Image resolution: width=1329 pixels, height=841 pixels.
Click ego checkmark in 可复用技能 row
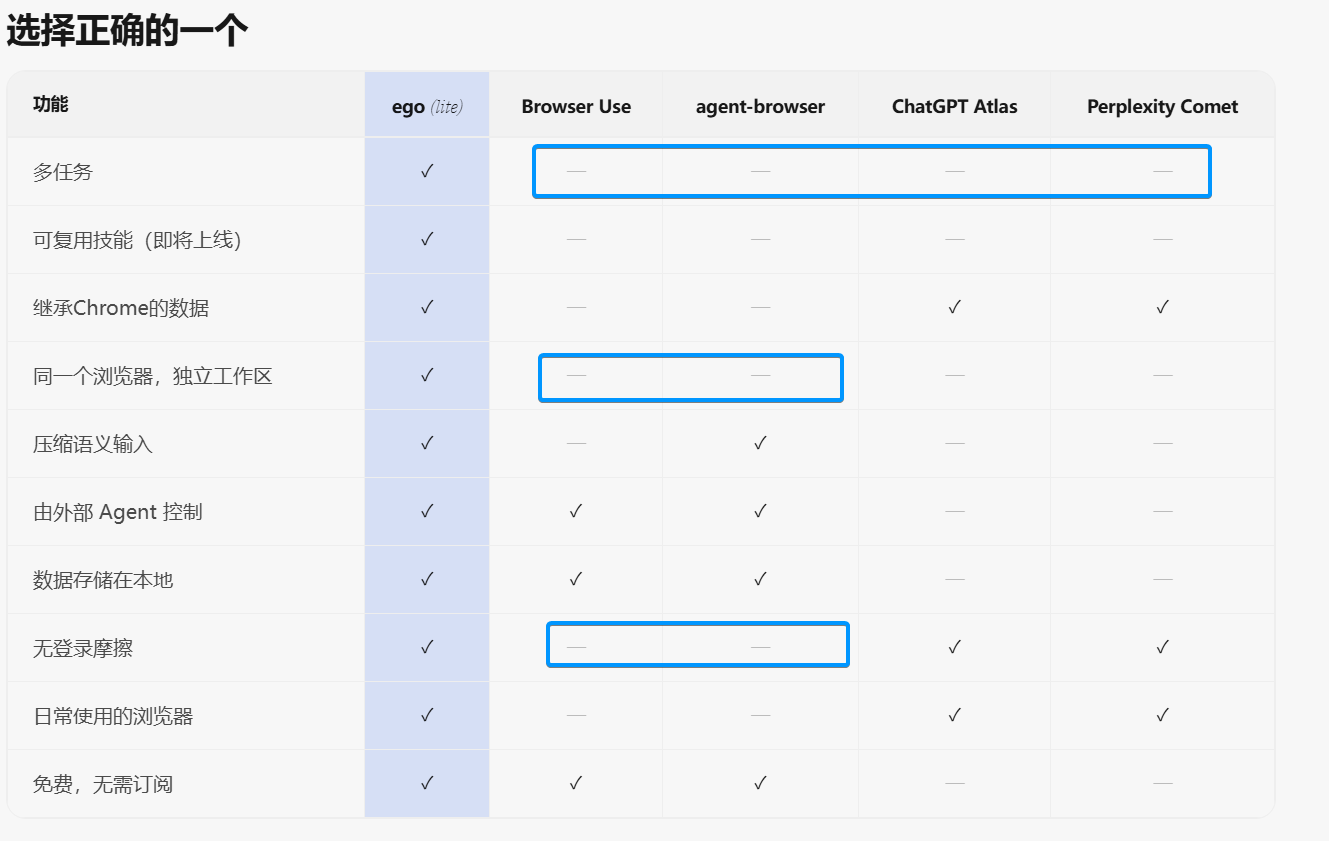coord(427,239)
